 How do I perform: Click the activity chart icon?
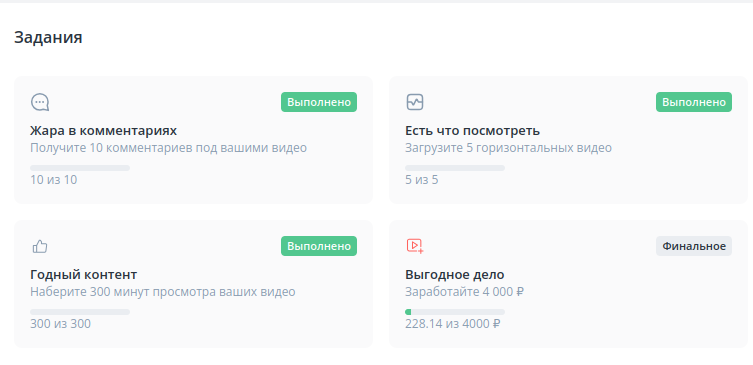pyautogui.click(x=415, y=102)
